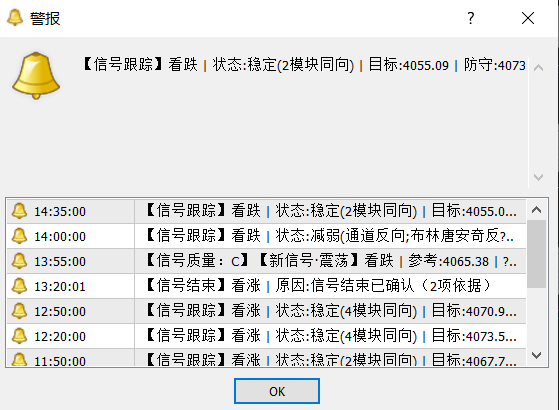Select the 11:50:00 timestamp
The height and width of the screenshot is (410, 559).
[60, 361]
